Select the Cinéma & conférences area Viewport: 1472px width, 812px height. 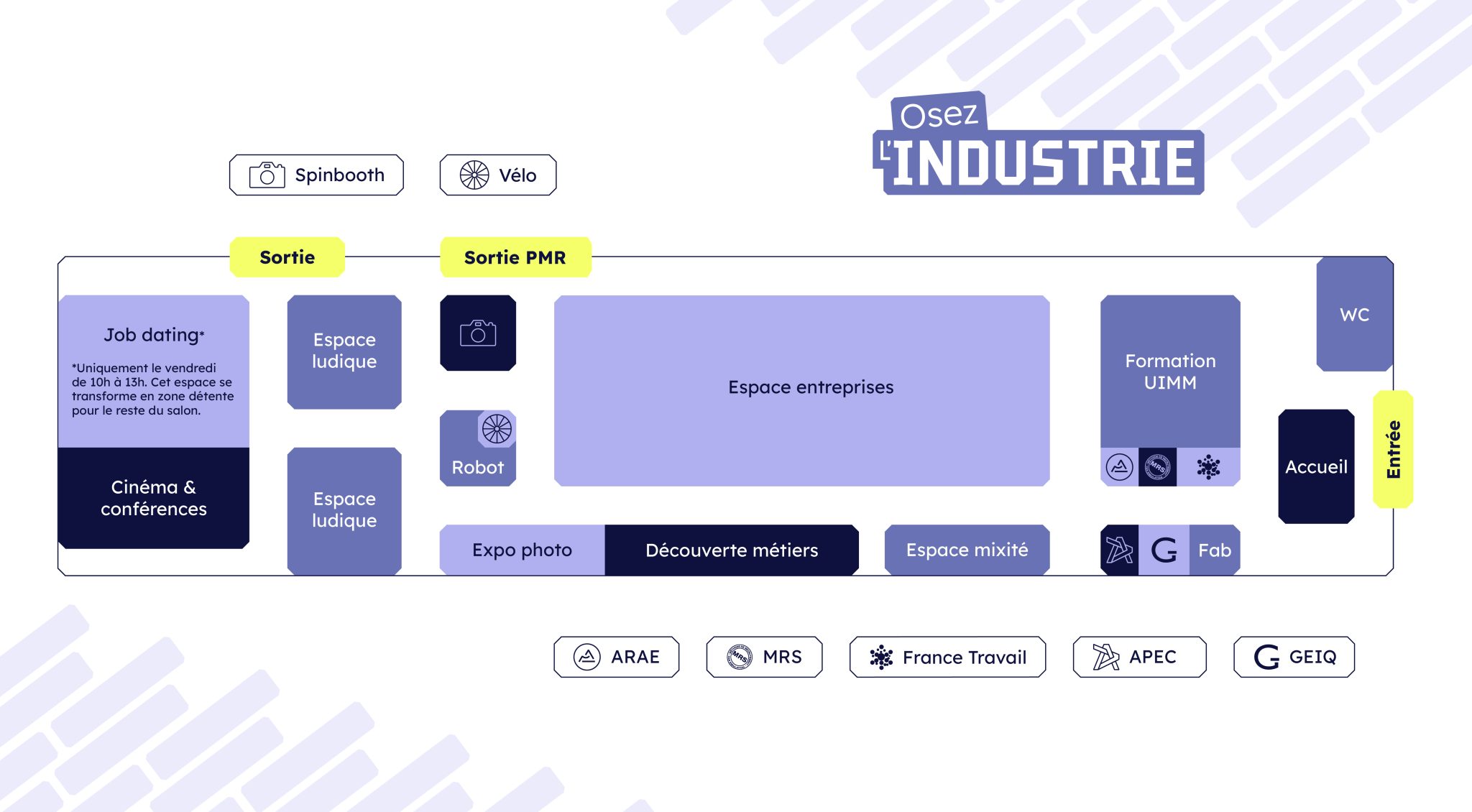click(x=154, y=498)
